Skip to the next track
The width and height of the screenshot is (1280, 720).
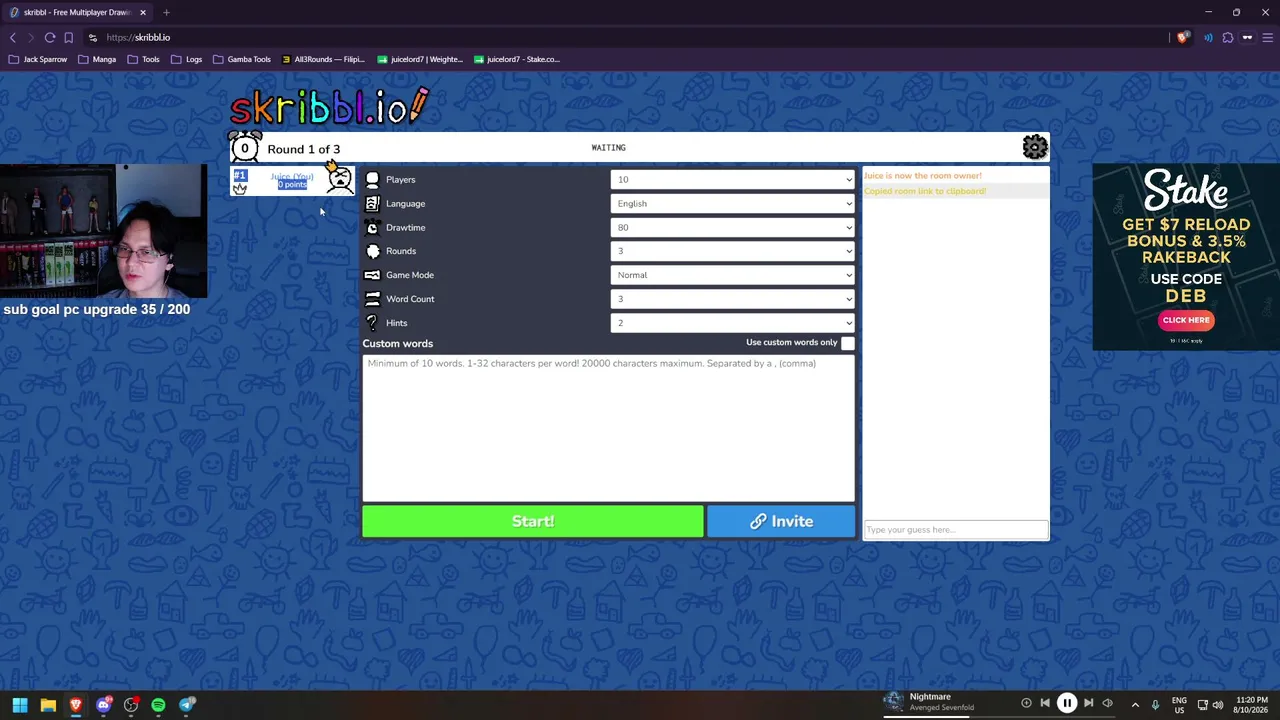1088,703
